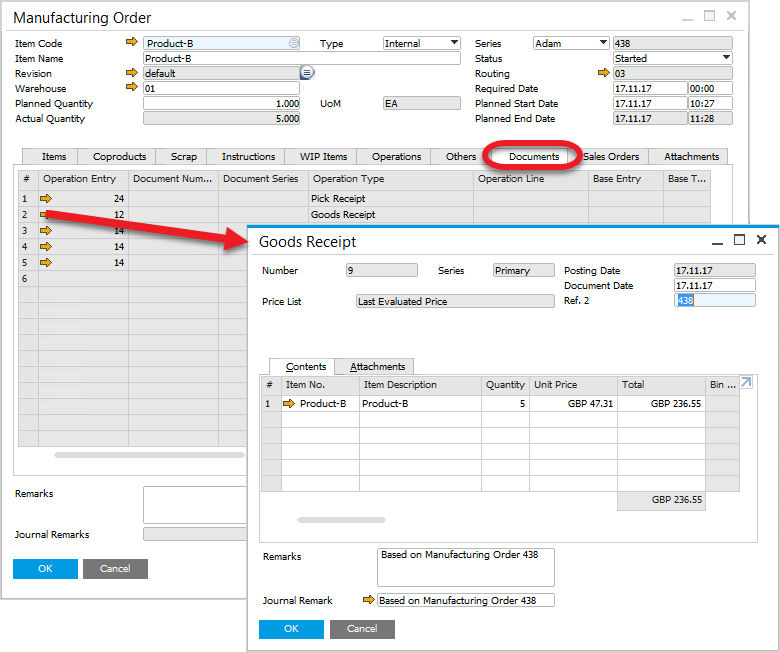Click Cancel in the Manufacturing Order window
780x652 pixels.
[x=115, y=568]
